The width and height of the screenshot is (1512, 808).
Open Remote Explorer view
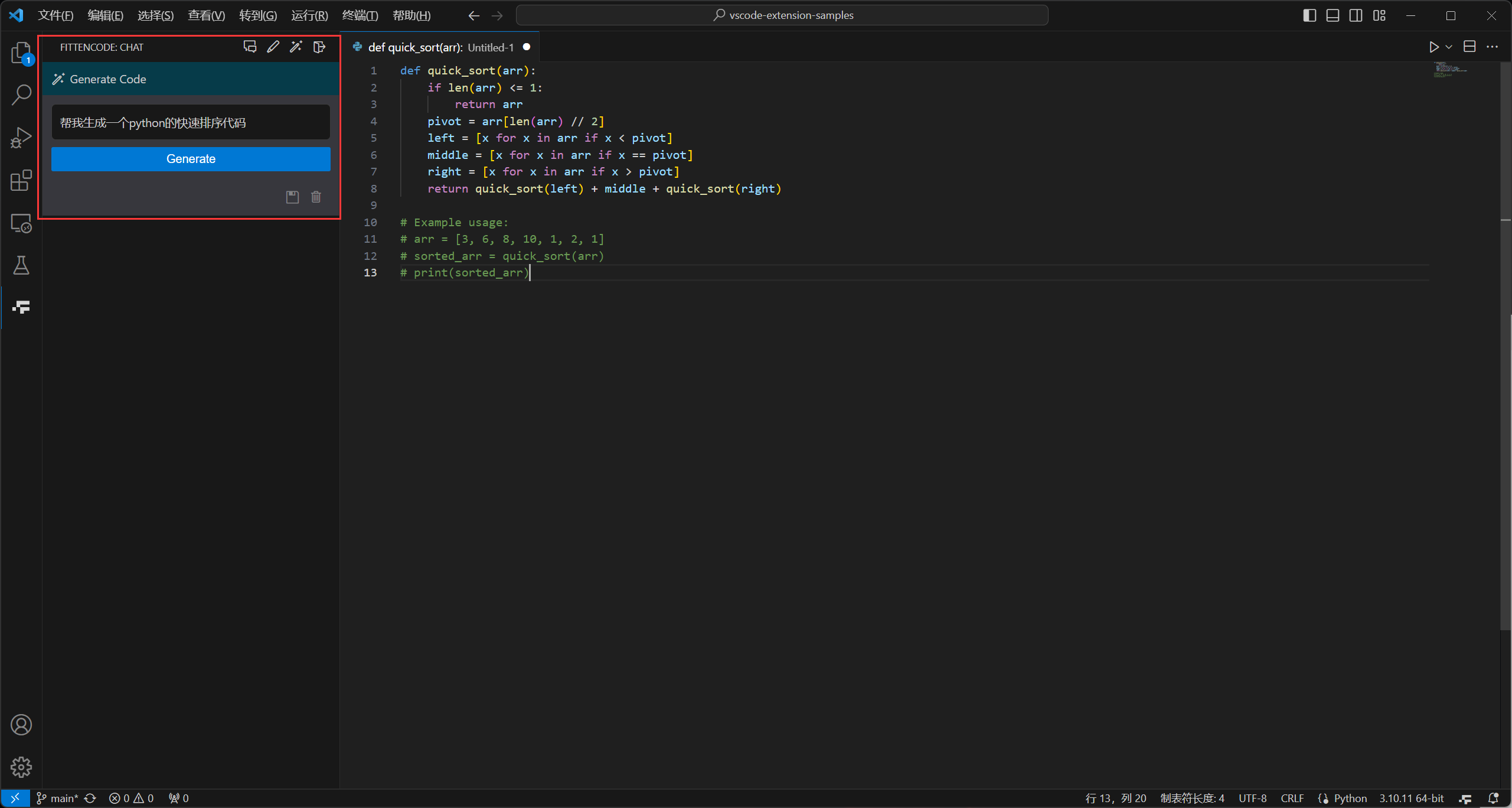tap(21, 223)
